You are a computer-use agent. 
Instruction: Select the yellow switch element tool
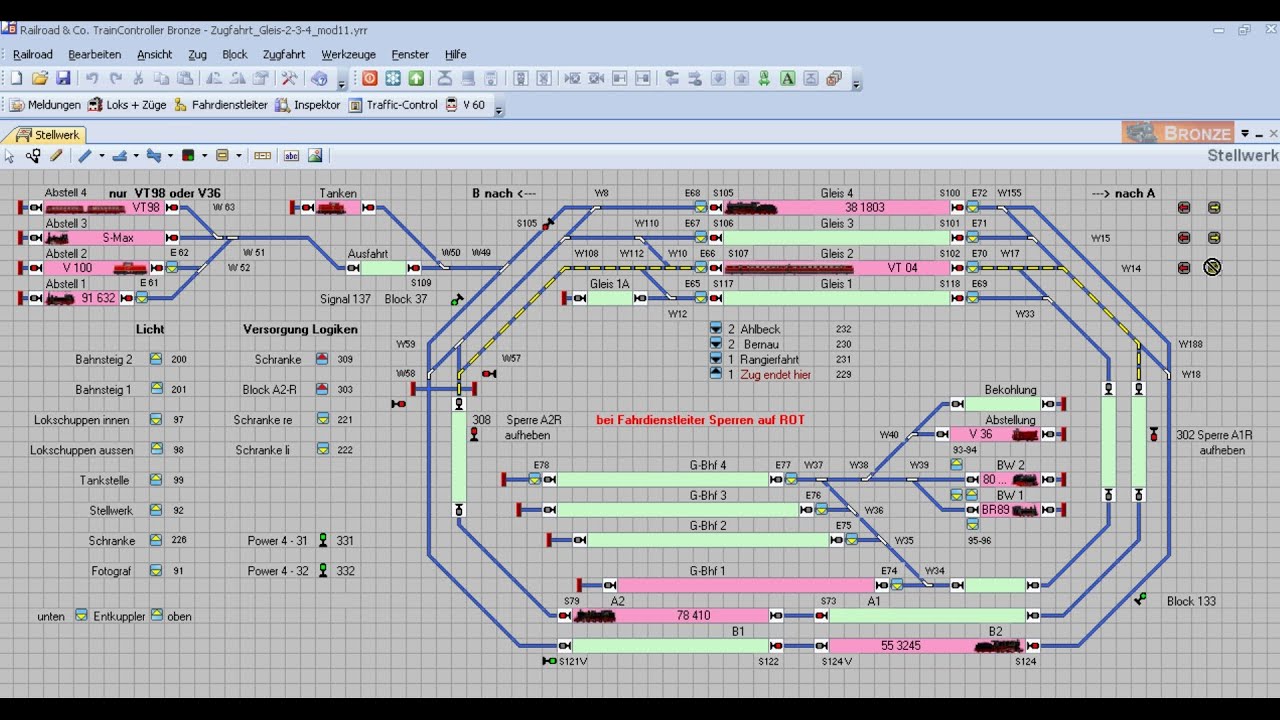(222, 156)
